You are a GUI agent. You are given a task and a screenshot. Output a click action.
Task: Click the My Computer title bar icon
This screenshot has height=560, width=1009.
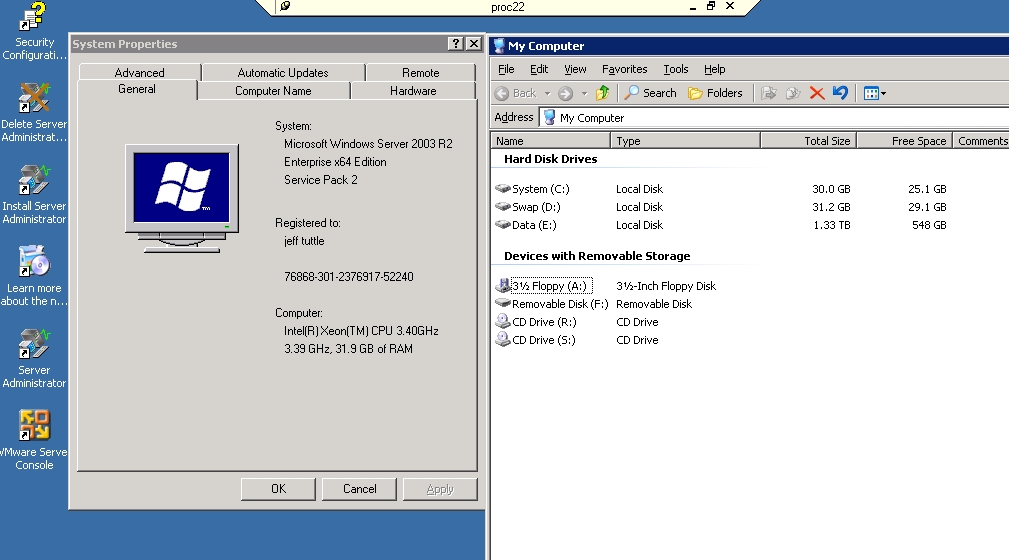[x=499, y=46]
